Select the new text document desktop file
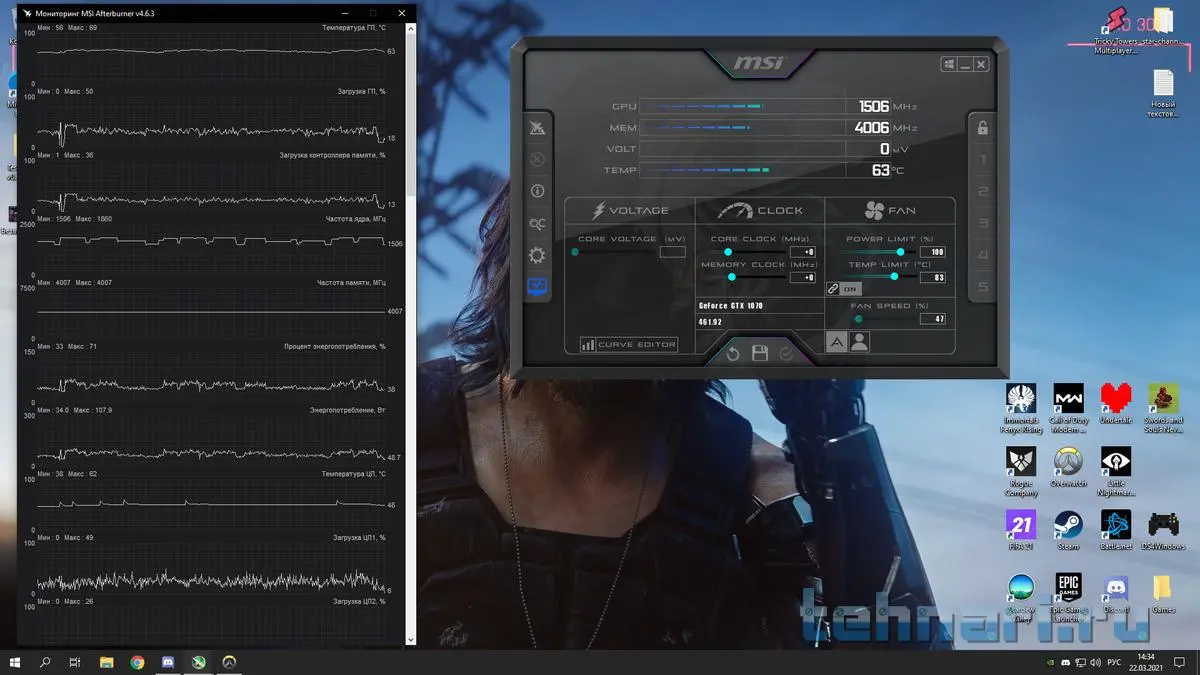This screenshot has width=1200, height=675. pyautogui.click(x=1163, y=94)
